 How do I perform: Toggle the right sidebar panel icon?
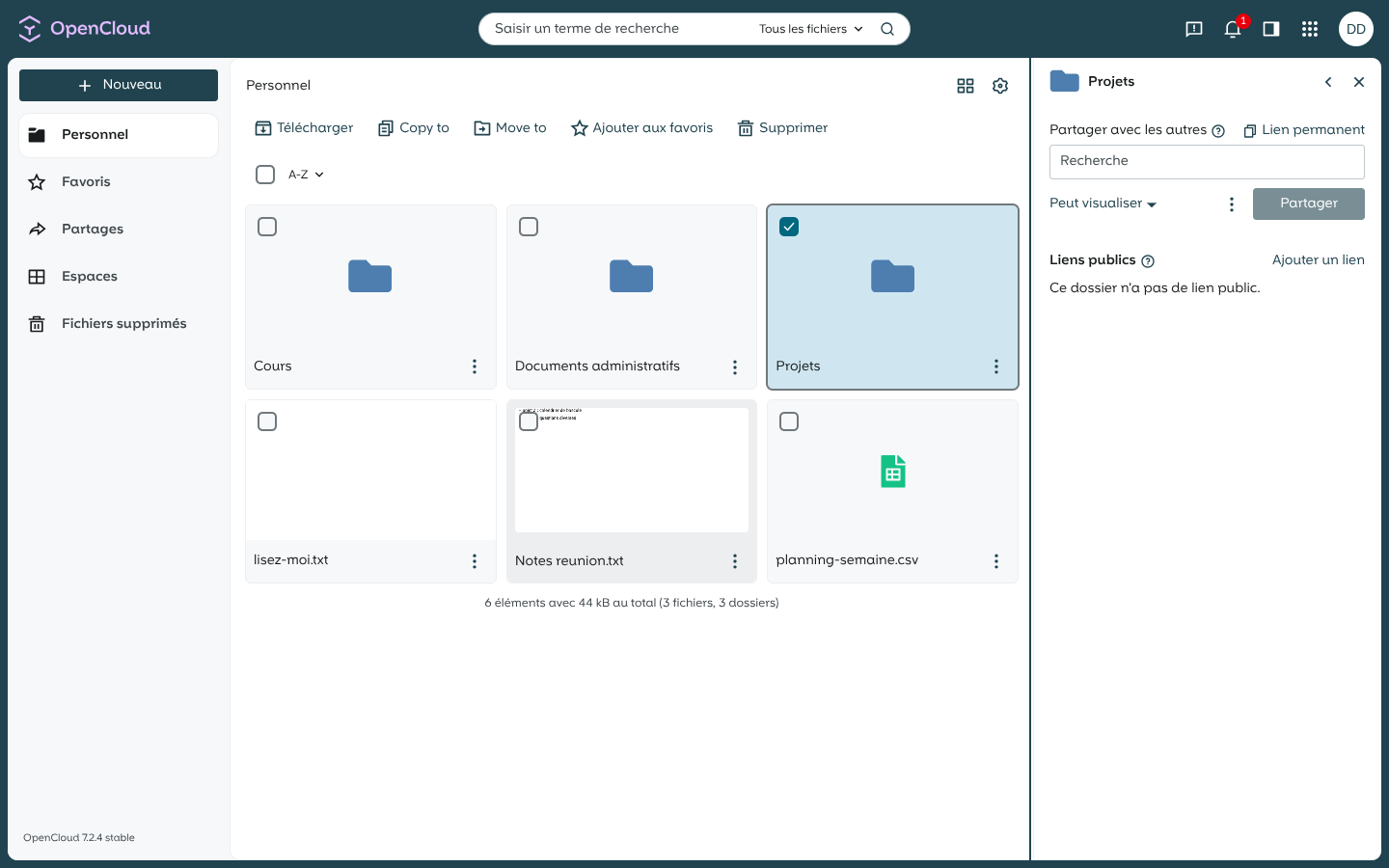pyautogui.click(x=1271, y=29)
